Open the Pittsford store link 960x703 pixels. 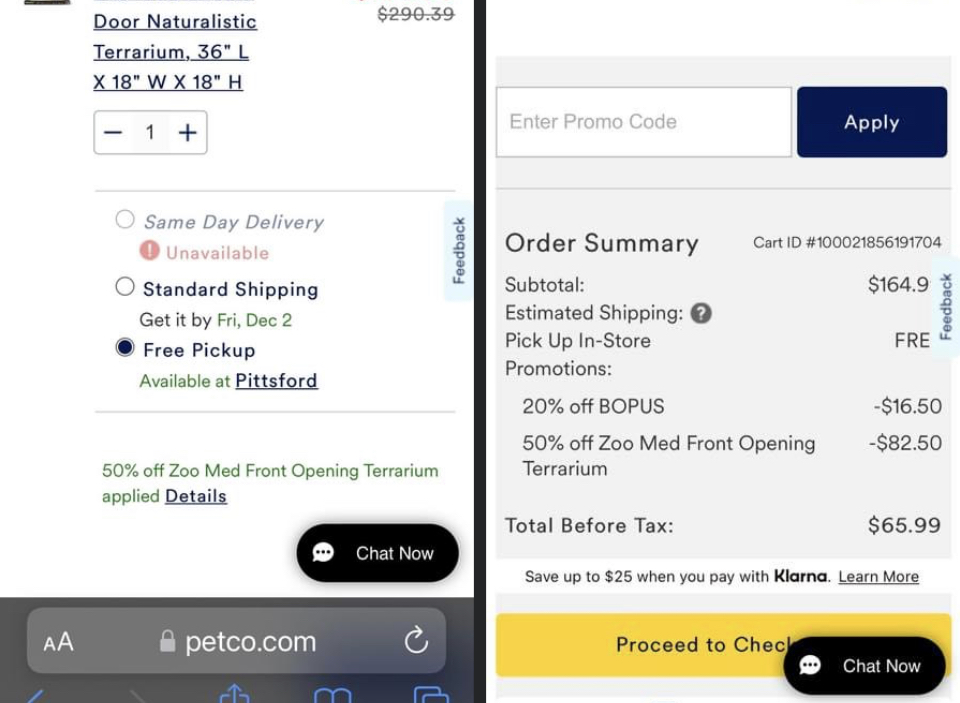[276, 380]
